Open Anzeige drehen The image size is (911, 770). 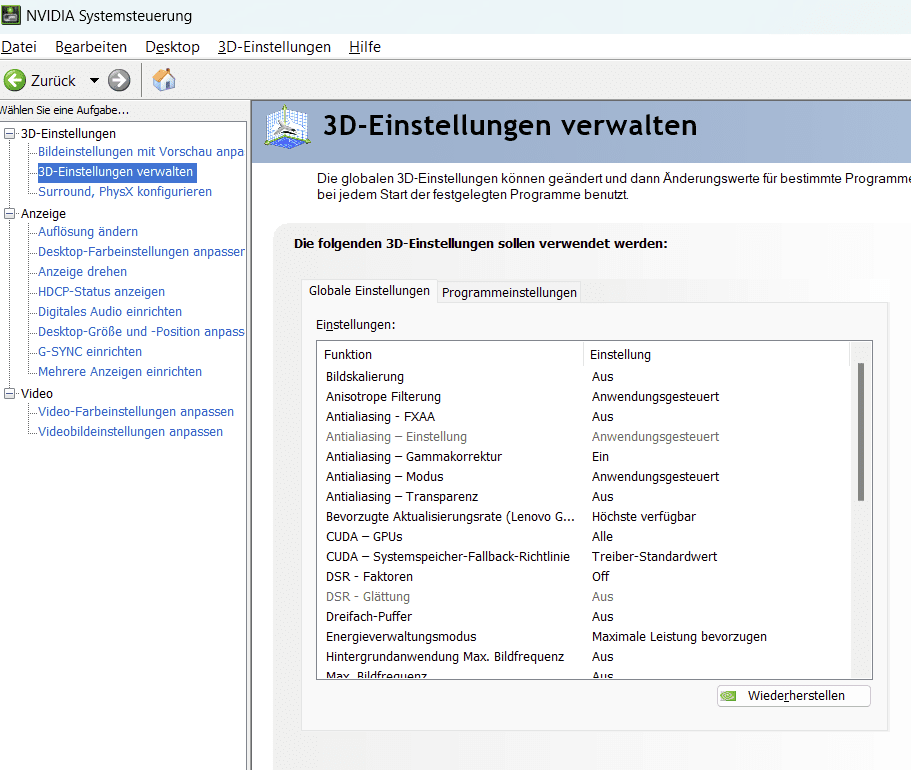(83, 272)
